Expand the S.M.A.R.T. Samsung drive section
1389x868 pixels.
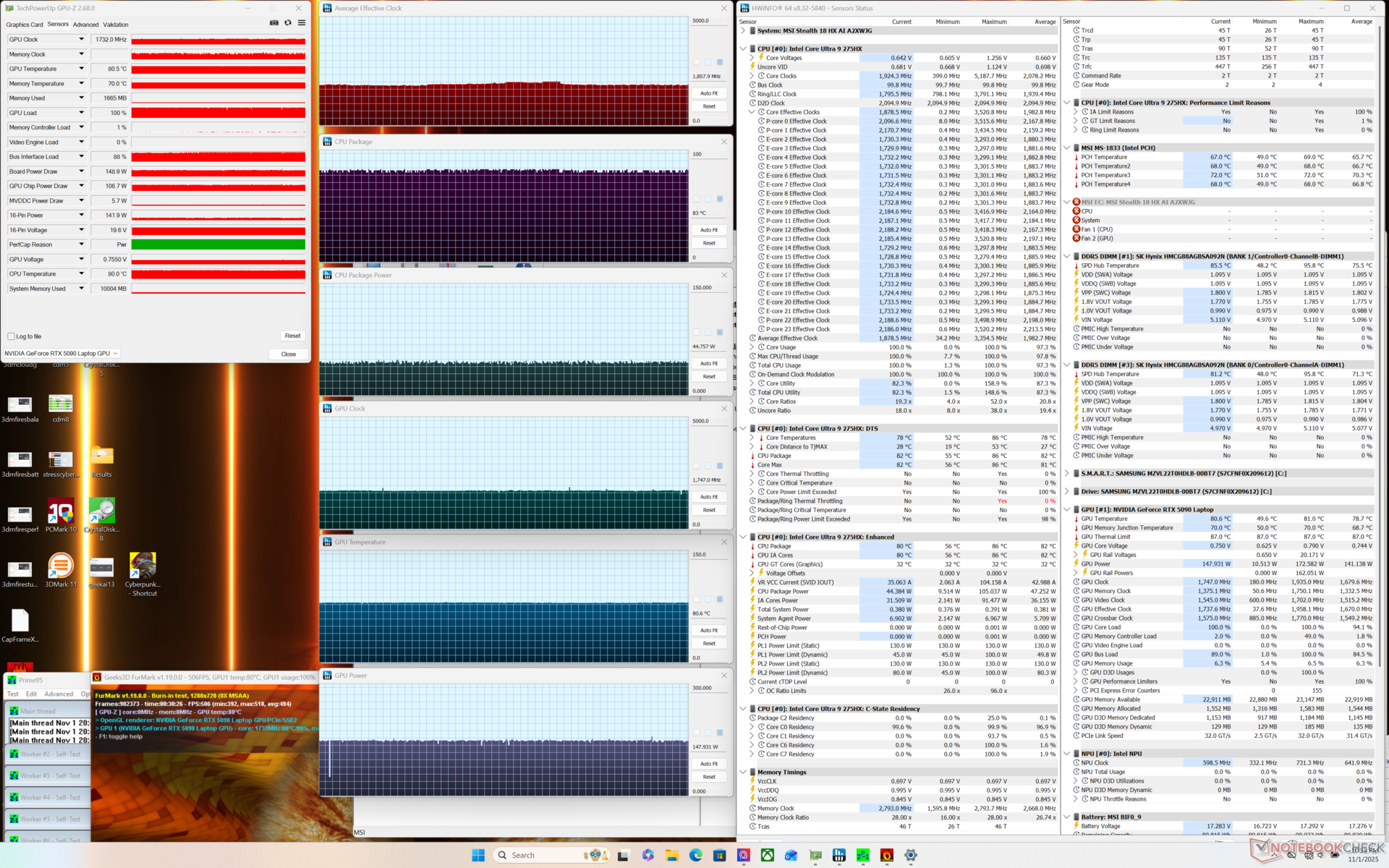click(1067, 474)
